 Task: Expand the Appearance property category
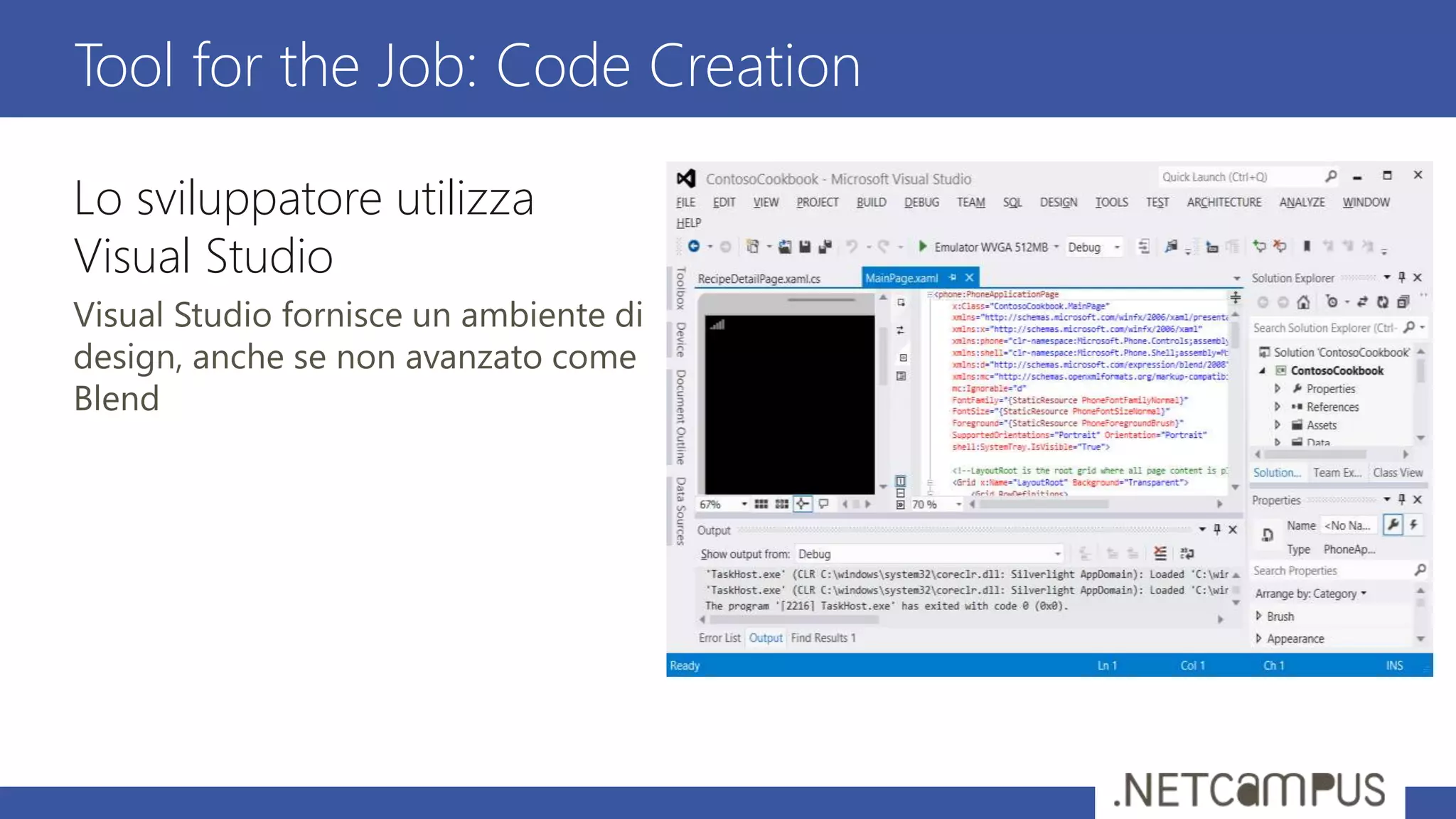point(1258,638)
